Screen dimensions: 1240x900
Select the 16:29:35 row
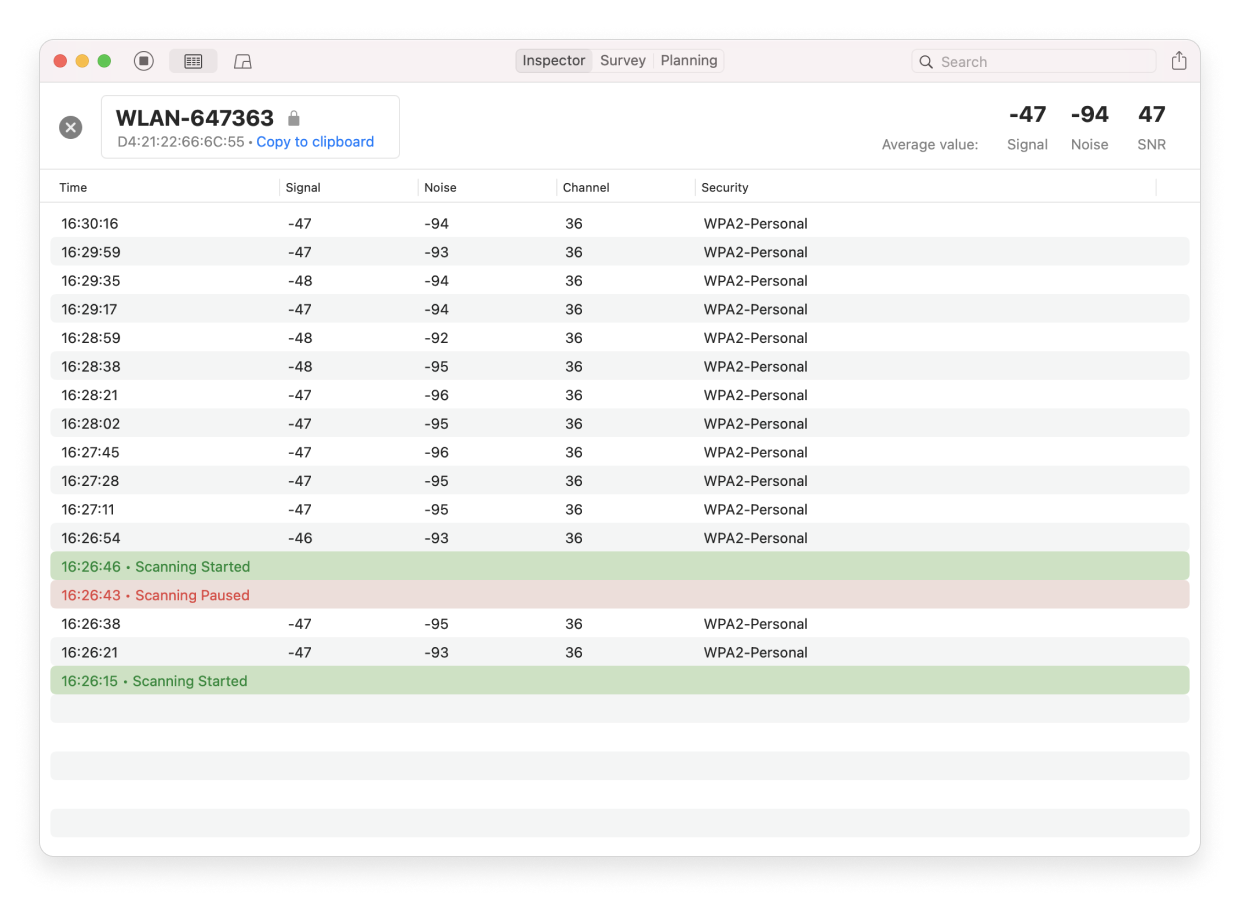tap(620, 281)
